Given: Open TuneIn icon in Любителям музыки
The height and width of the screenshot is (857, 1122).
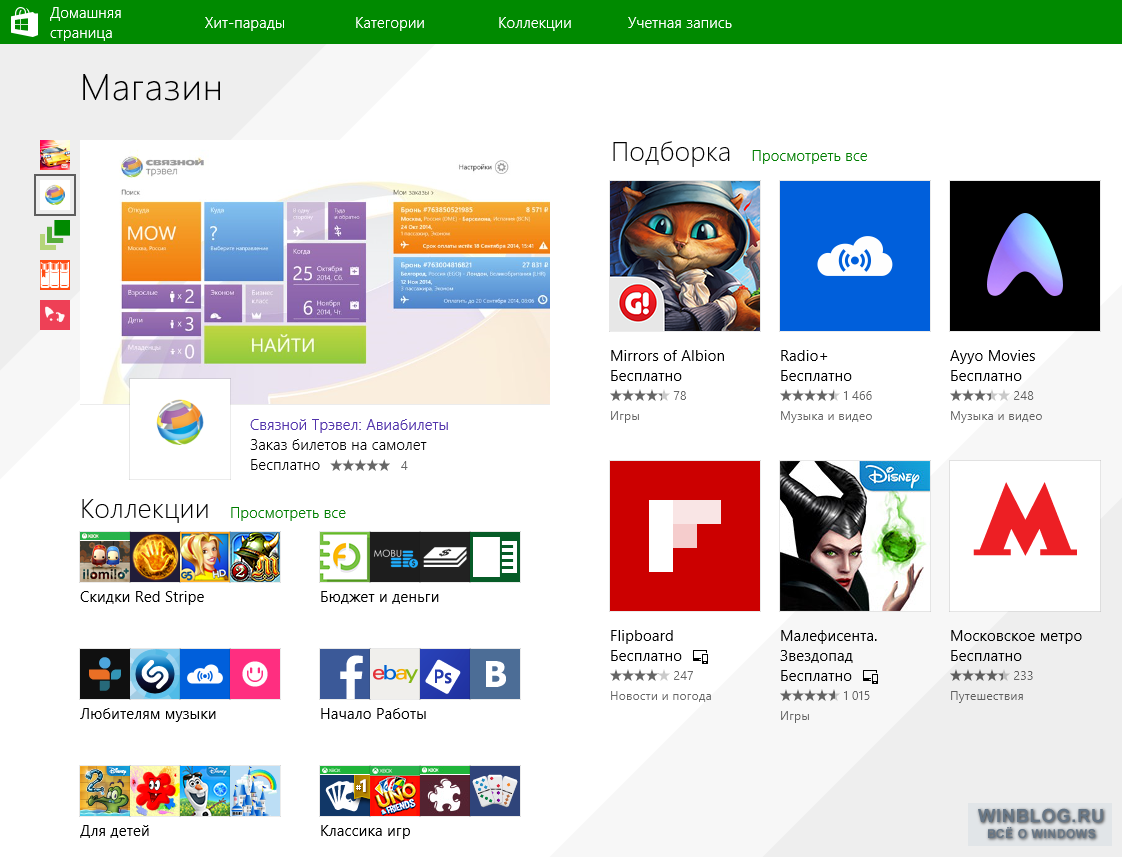Looking at the screenshot, I should tap(105, 674).
